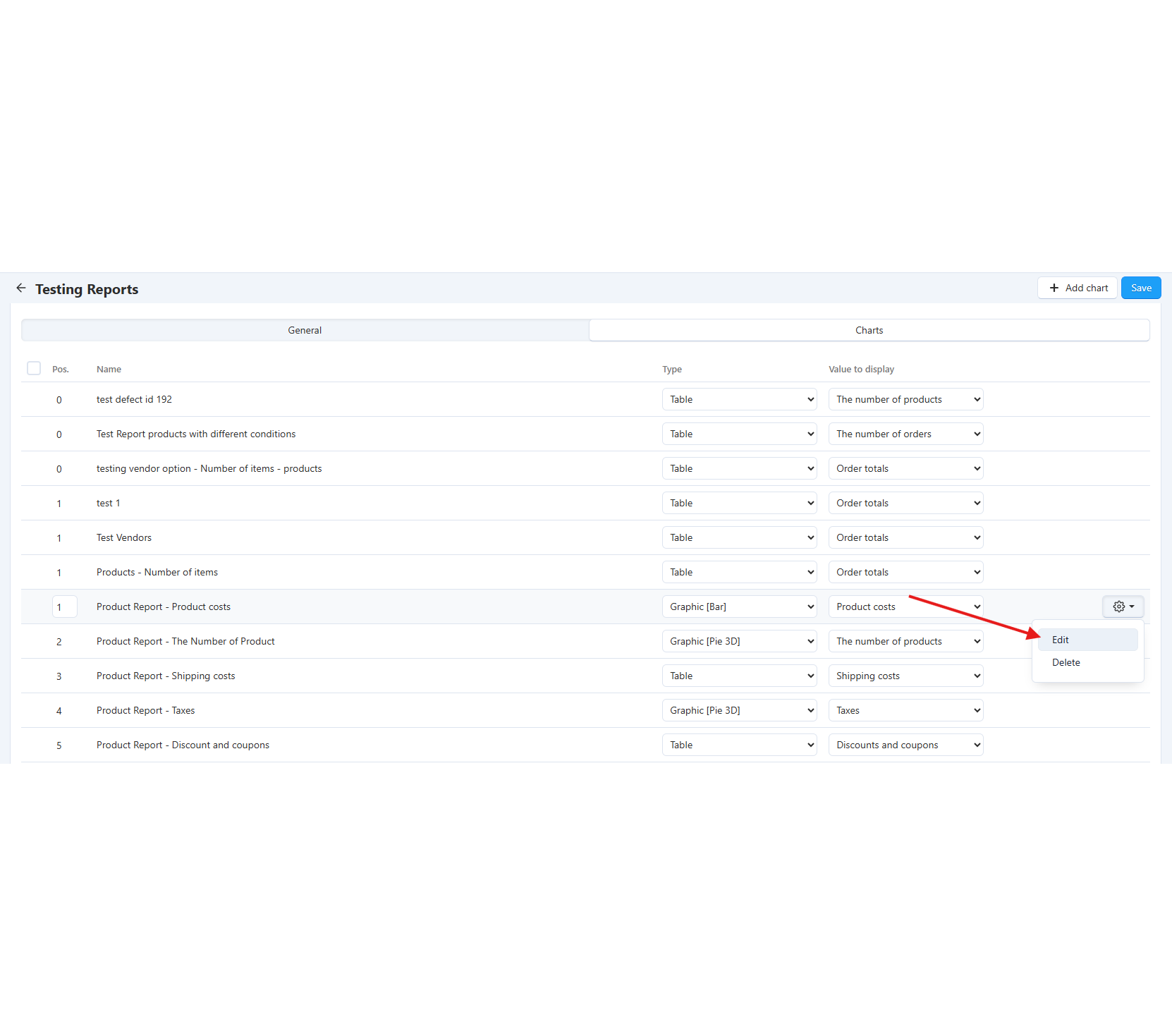The image size is (1172, 1036).
Task: Open Value dropdown showing The number of orders
Action: pos(905,434)
